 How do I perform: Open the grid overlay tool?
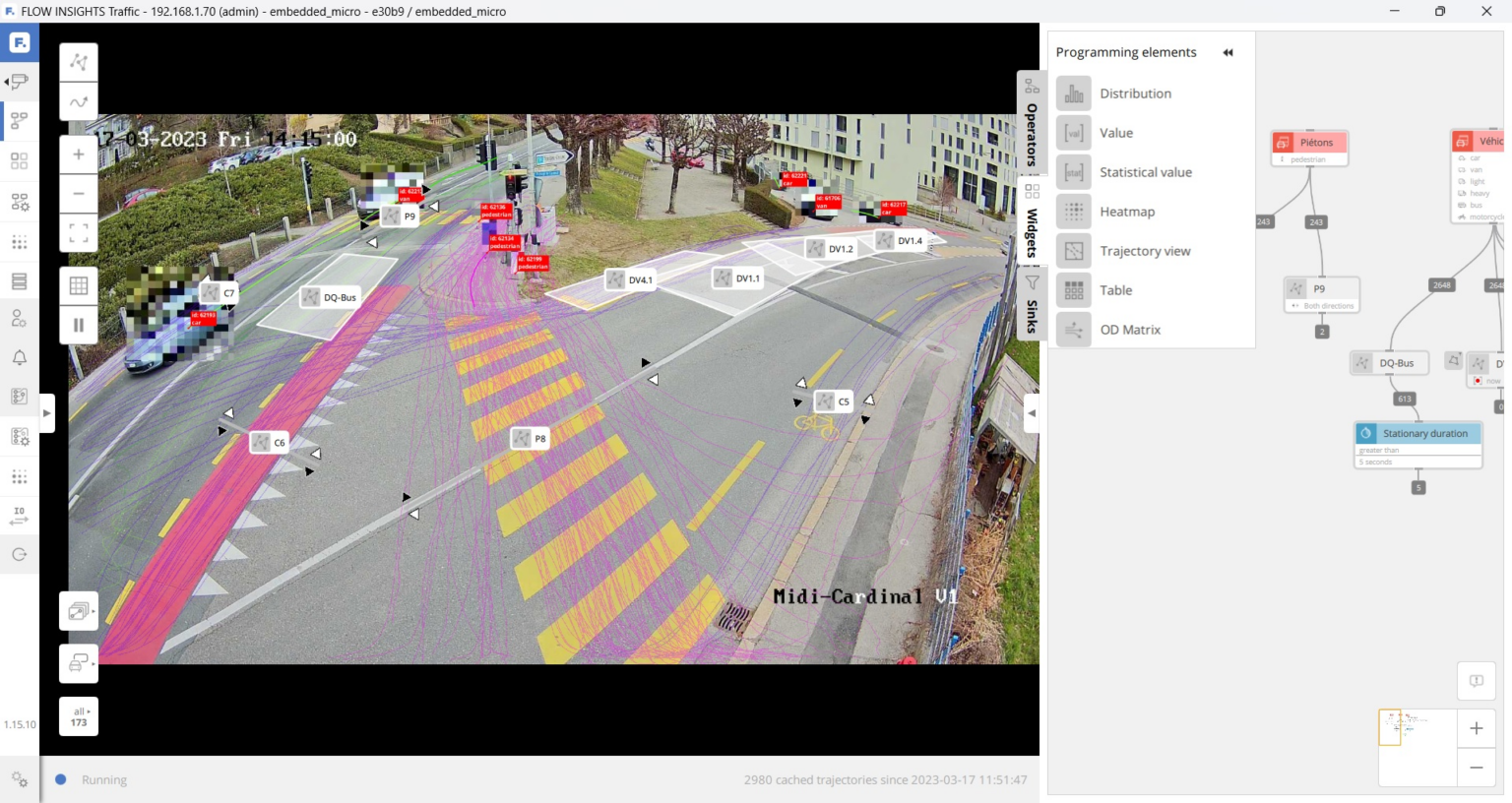(78, 284)
